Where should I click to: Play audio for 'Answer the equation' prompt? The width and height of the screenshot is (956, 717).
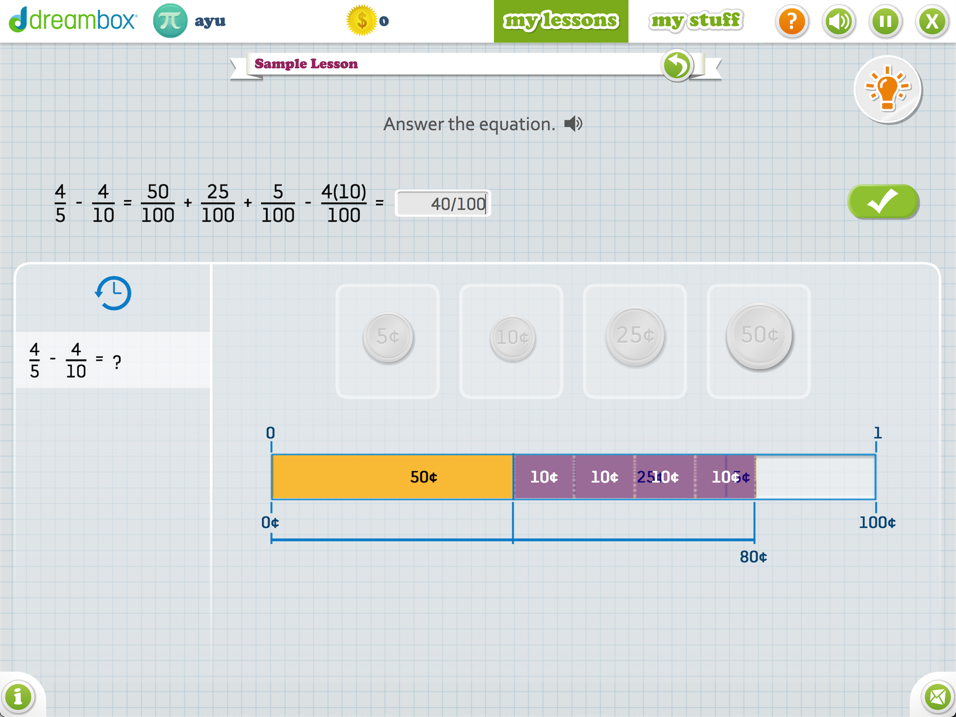573,124
